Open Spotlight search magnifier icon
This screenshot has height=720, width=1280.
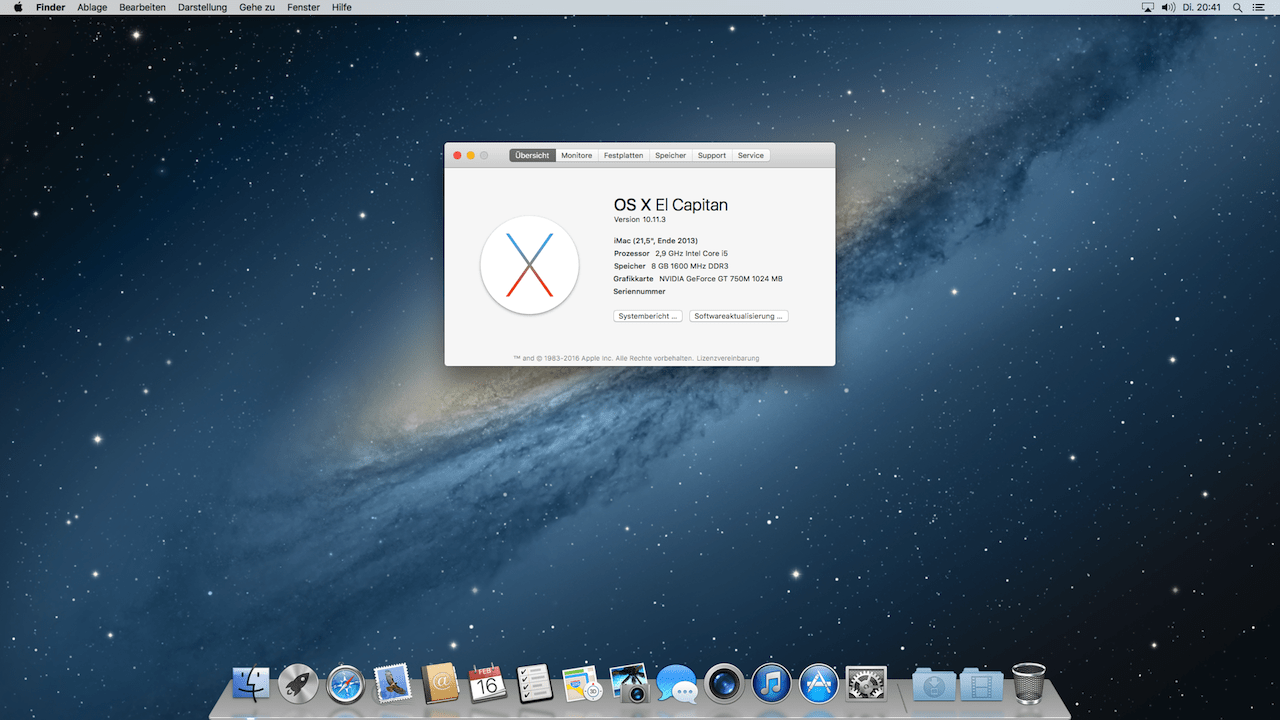pos(1238,7)
